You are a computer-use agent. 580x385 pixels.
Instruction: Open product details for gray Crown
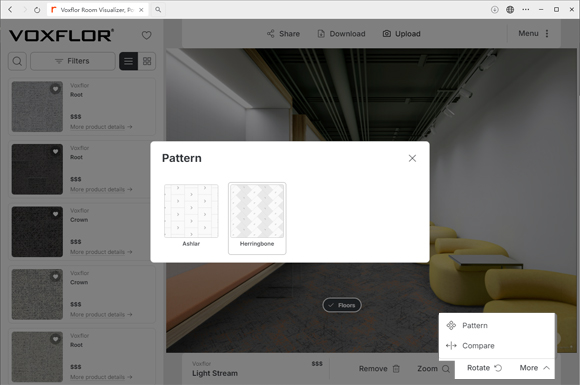click(x=101, y=314)
